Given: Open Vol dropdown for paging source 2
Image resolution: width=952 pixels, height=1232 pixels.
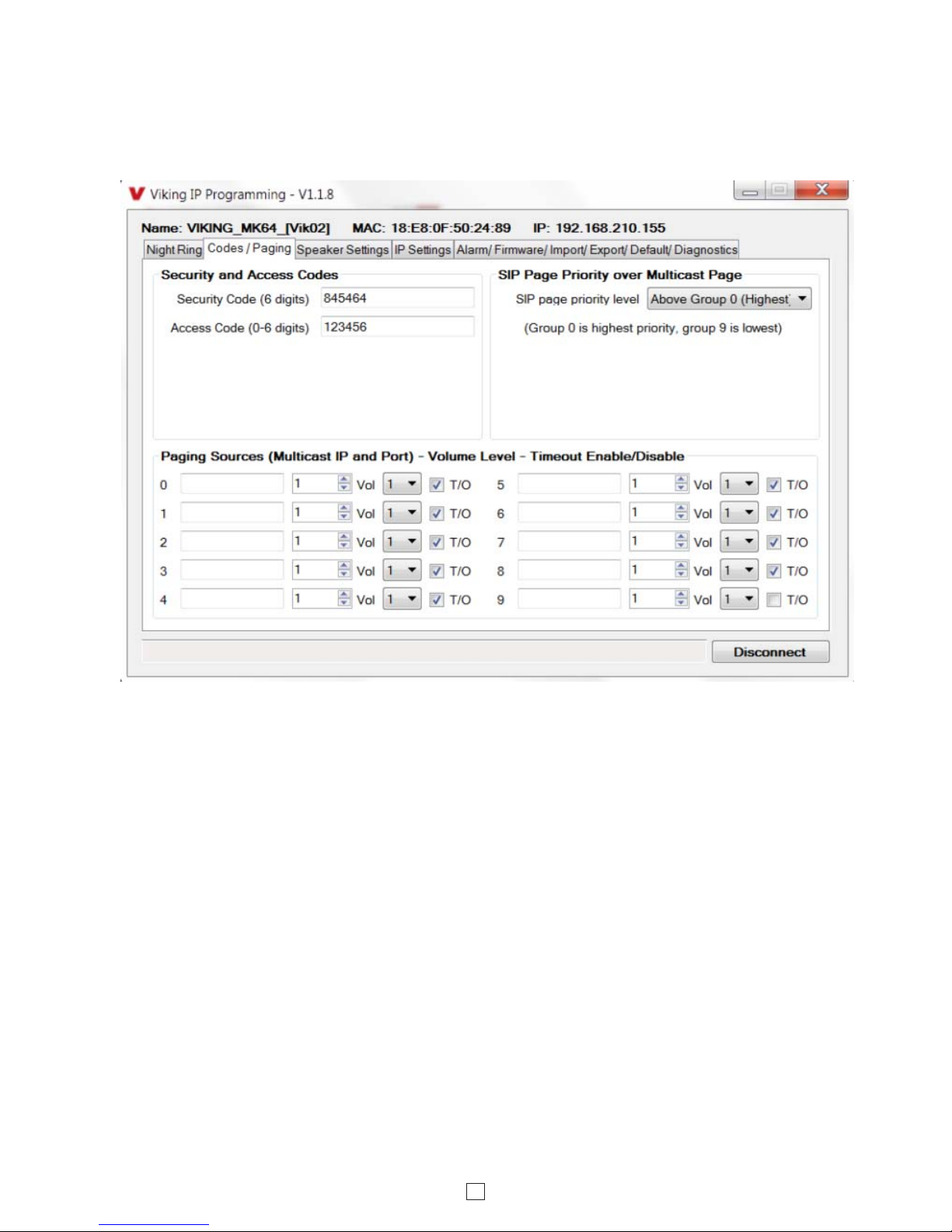Looking at the screenshot, I should [402, 542].
